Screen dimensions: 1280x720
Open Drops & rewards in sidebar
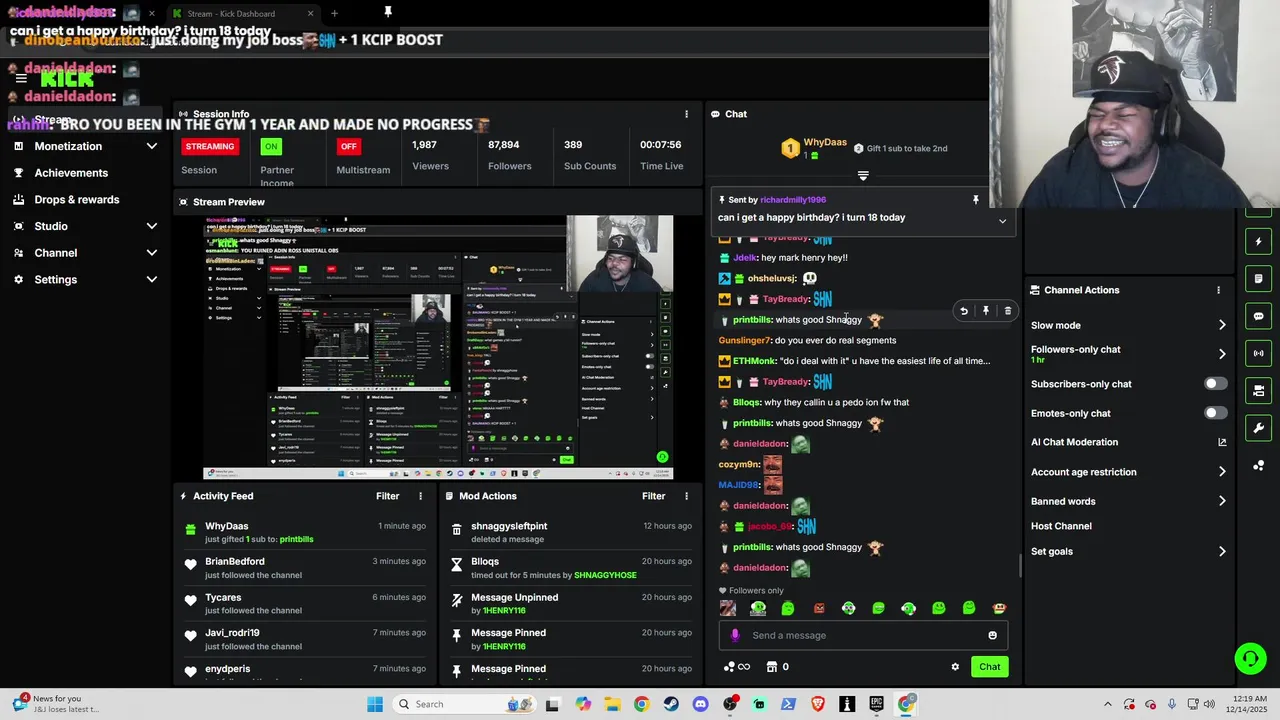[x=77, y=199]
